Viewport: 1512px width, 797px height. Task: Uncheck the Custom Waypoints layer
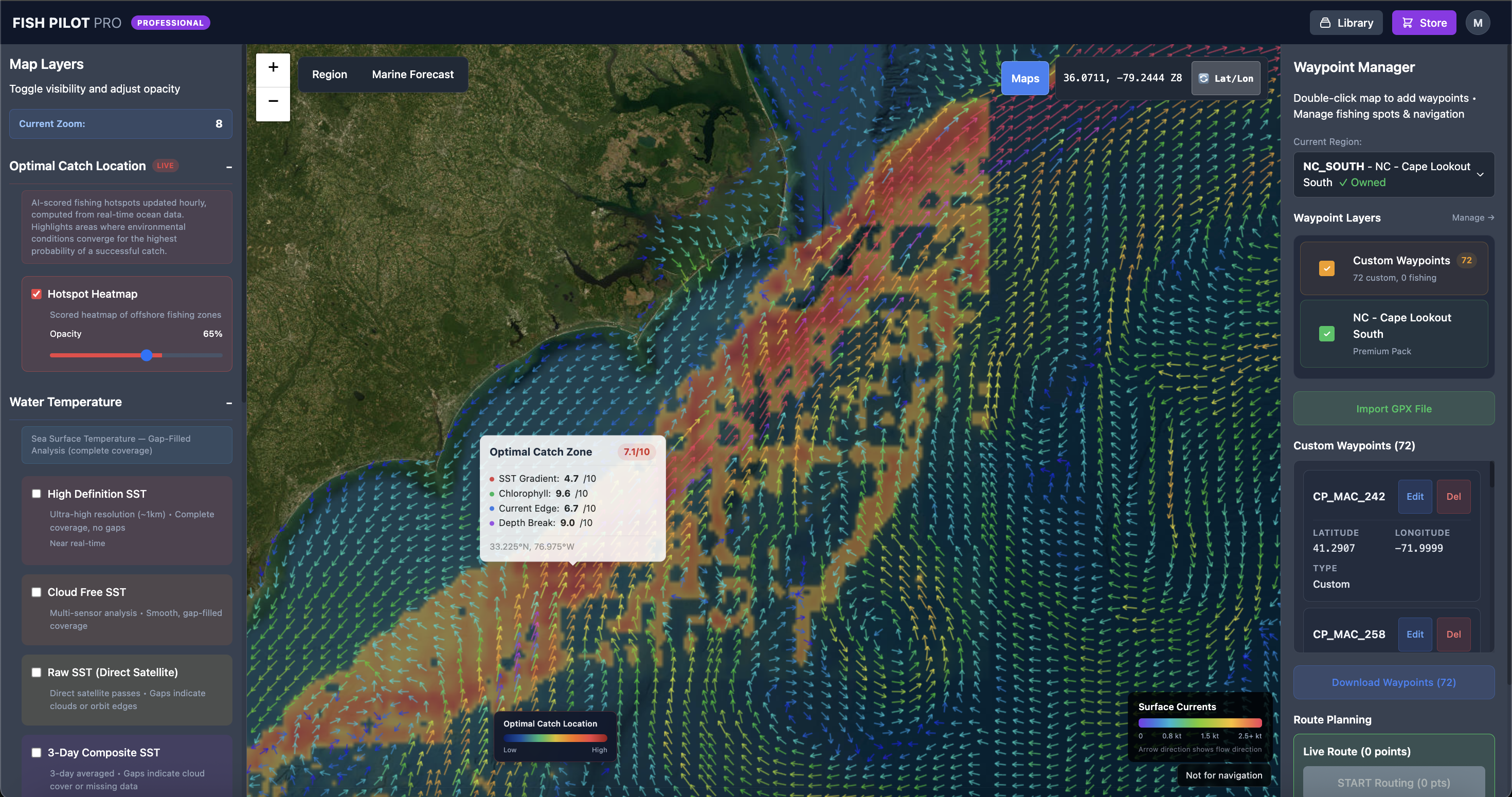tap(1326, 268)
